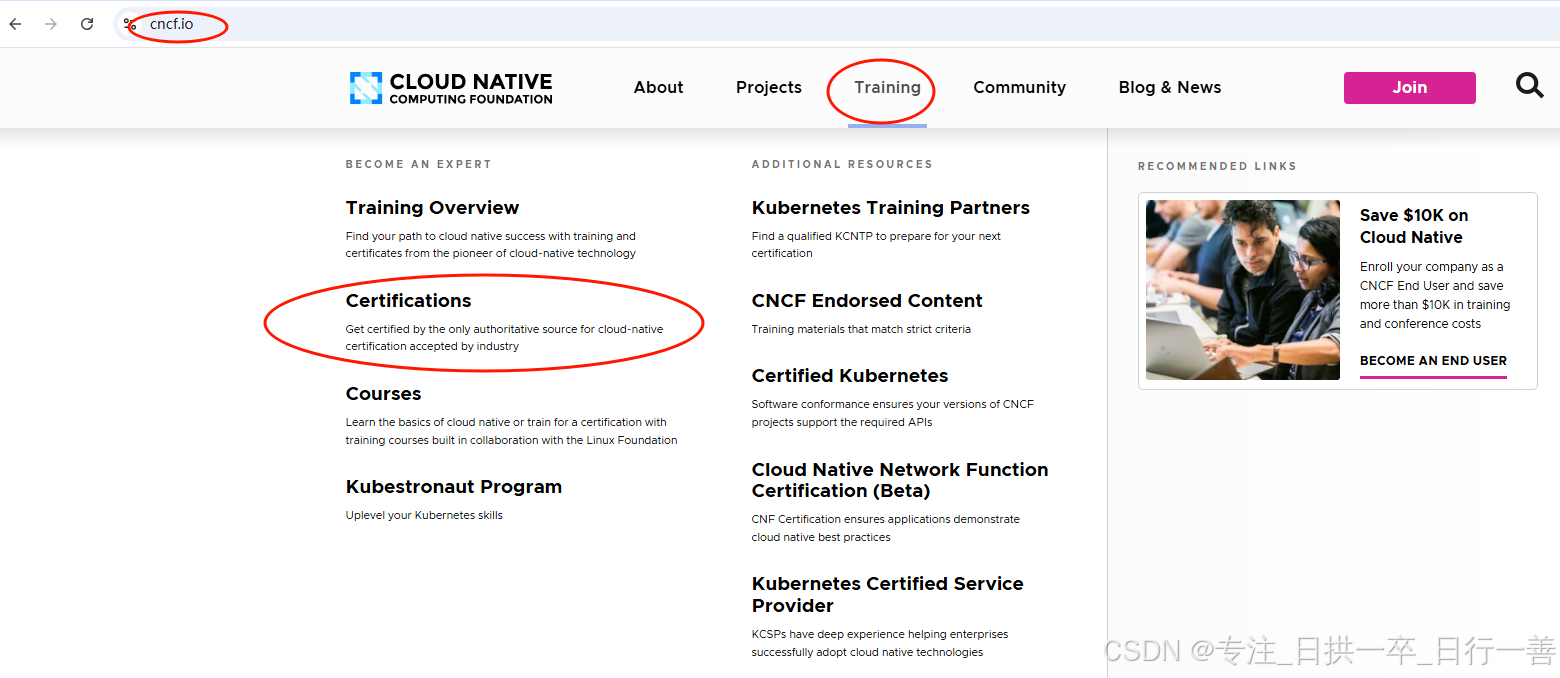
Task: Select Kubernetes Training Partners link
Action: click(890, 207)
